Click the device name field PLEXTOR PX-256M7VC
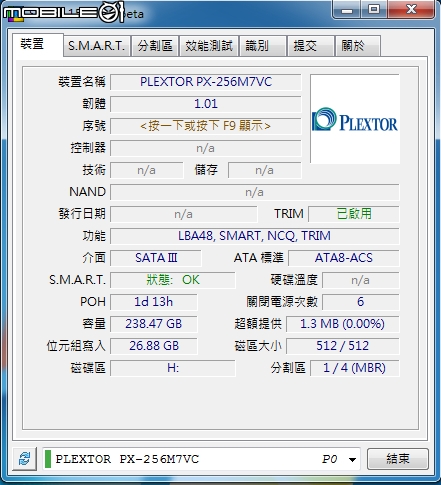The image size is (441, 485). [x=206, y=82]
